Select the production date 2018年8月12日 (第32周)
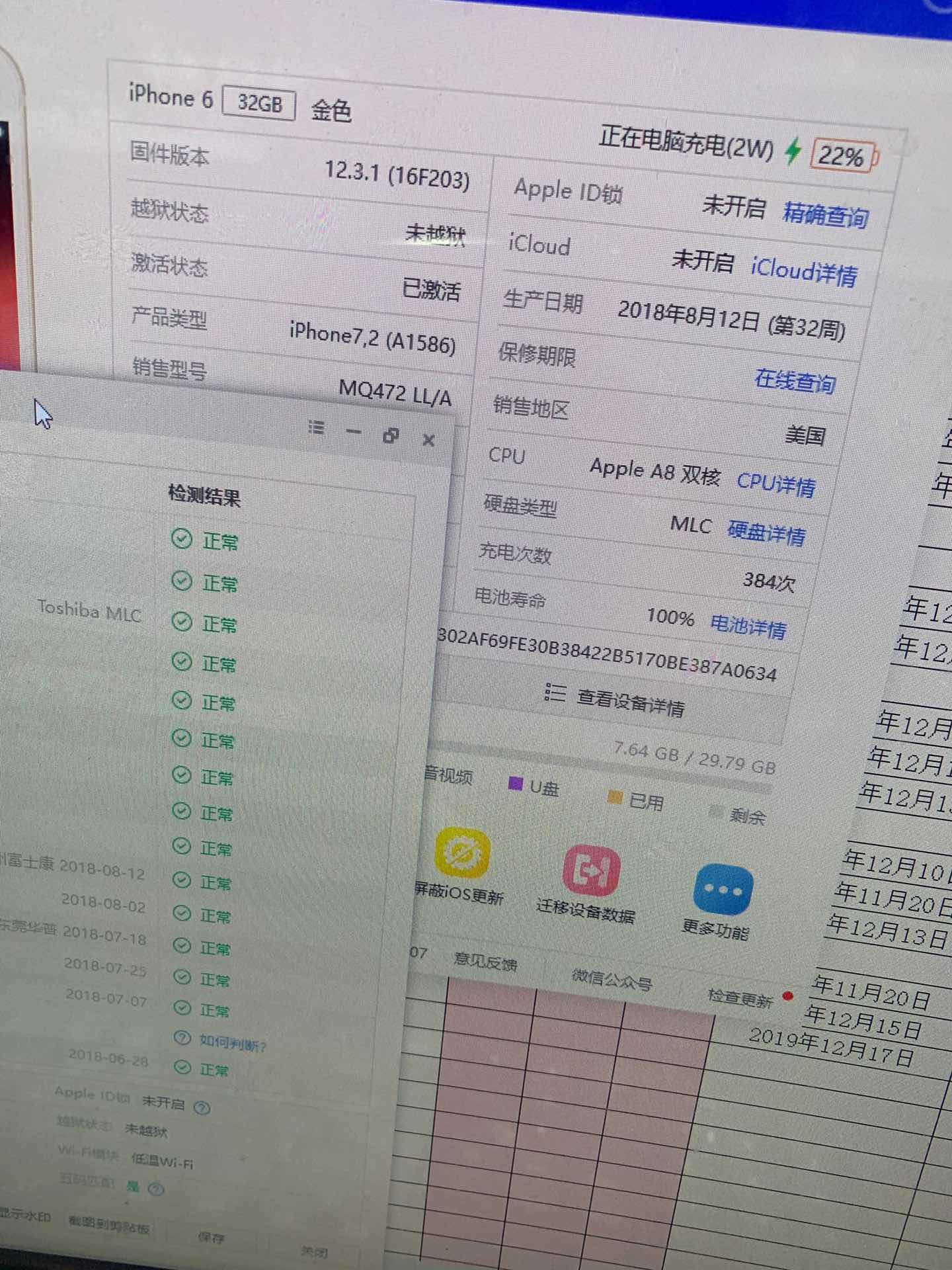952x1270 pixels. click(x=731, y=319)
